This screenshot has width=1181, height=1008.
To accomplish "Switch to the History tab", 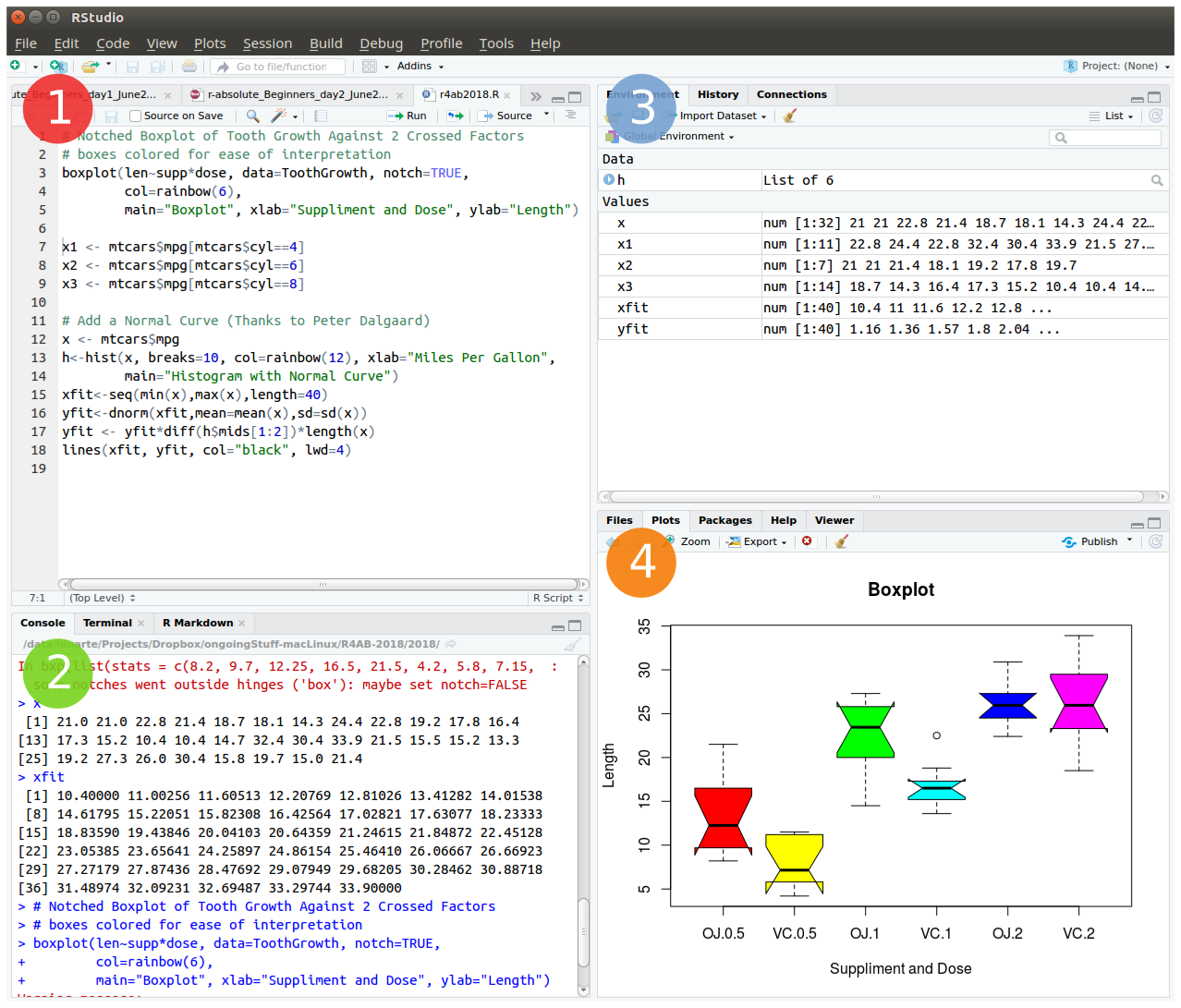I will click(717, 94).
